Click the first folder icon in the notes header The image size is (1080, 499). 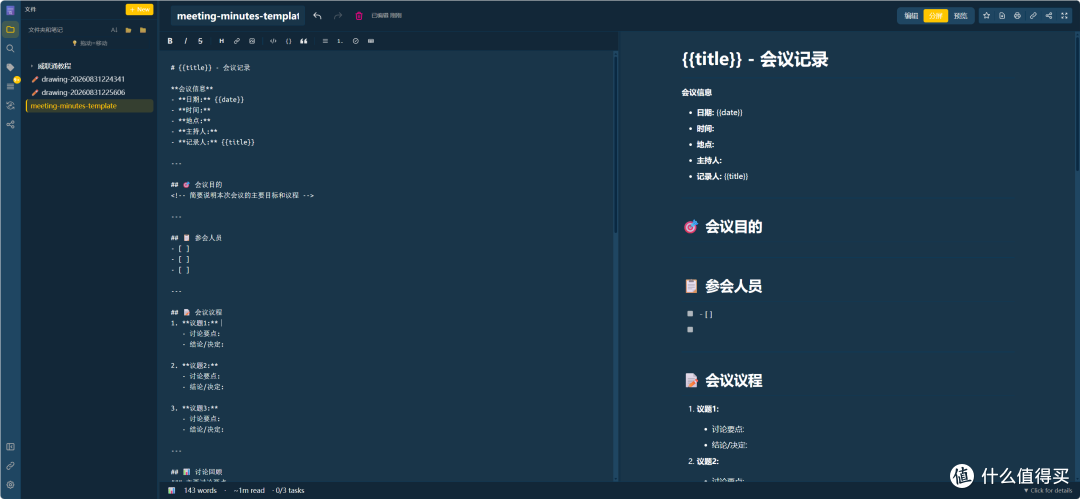pyautogui.click(x=128, y=30)
